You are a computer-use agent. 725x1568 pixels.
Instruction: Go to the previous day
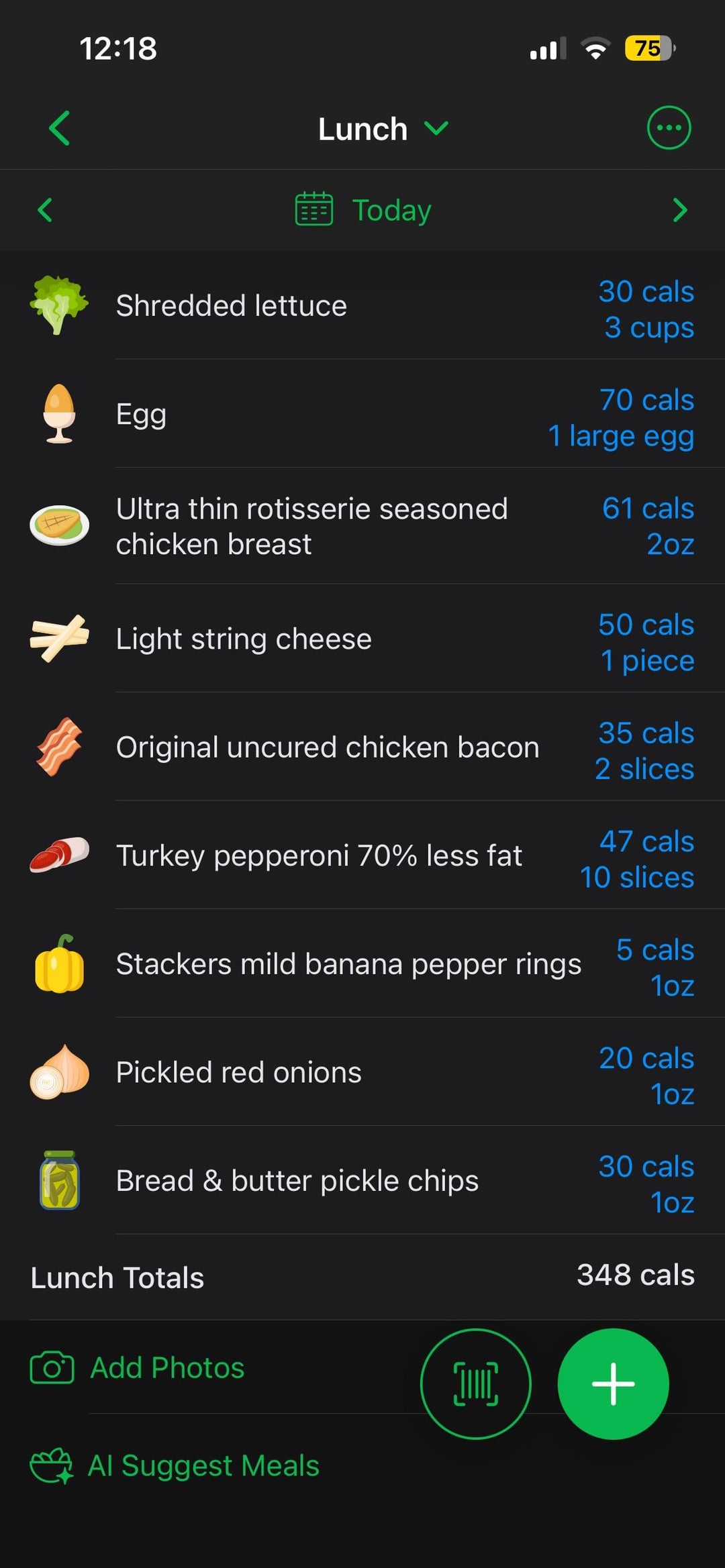(x=45, y=210)
